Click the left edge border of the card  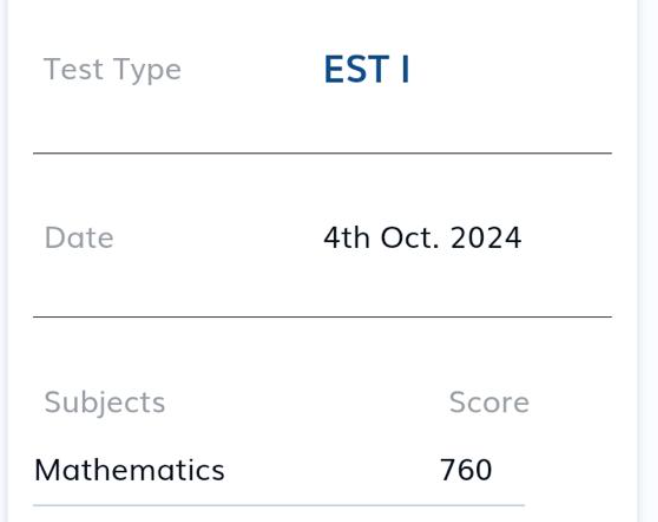[x=6, y=261]
